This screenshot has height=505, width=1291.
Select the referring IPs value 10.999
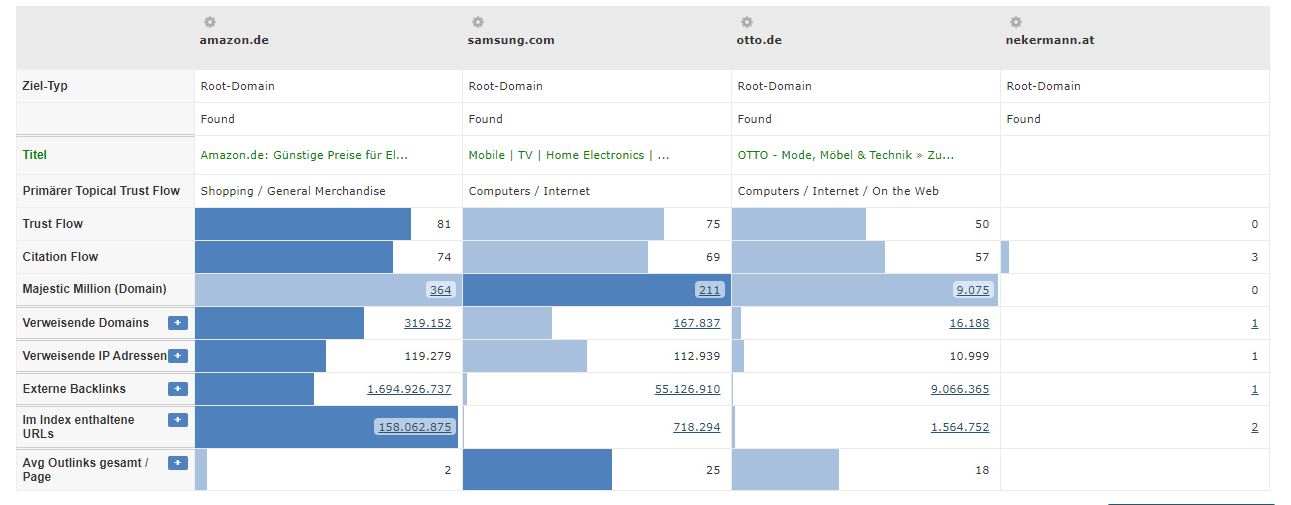(970, 356)
